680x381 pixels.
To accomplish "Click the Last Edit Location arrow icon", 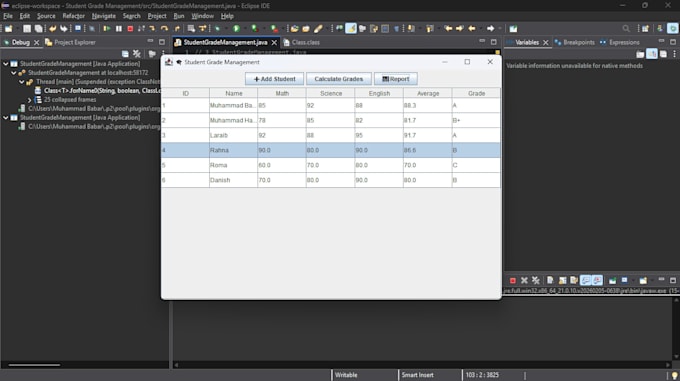I will click(448, 29).
